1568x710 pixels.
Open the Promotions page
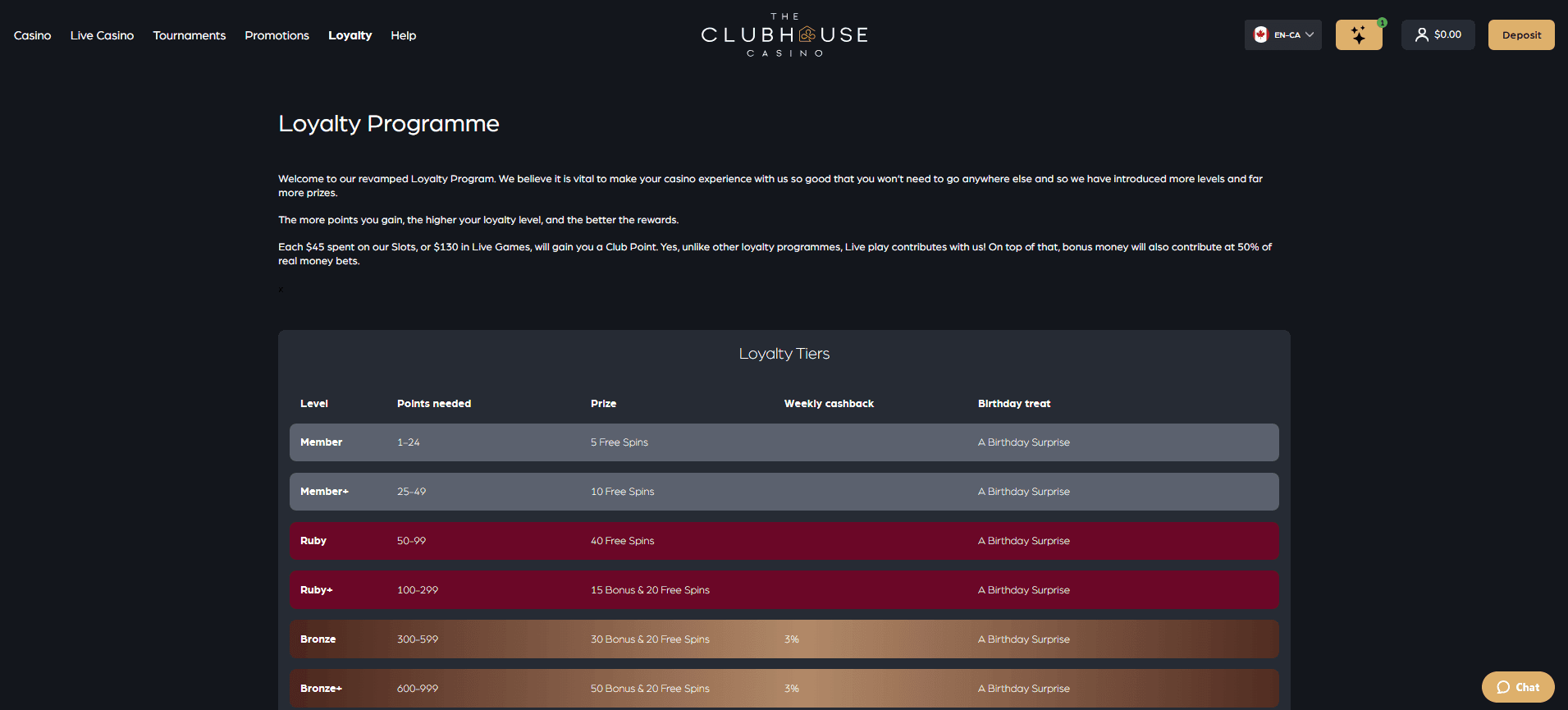277,35
